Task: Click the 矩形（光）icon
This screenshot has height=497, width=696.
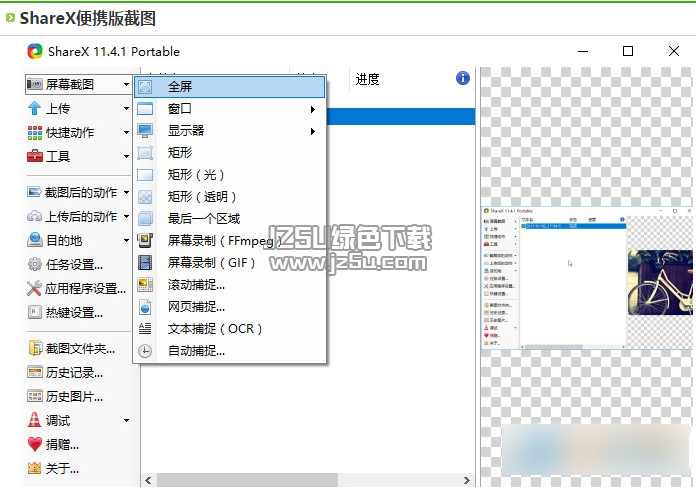Action: pos(145,174)
